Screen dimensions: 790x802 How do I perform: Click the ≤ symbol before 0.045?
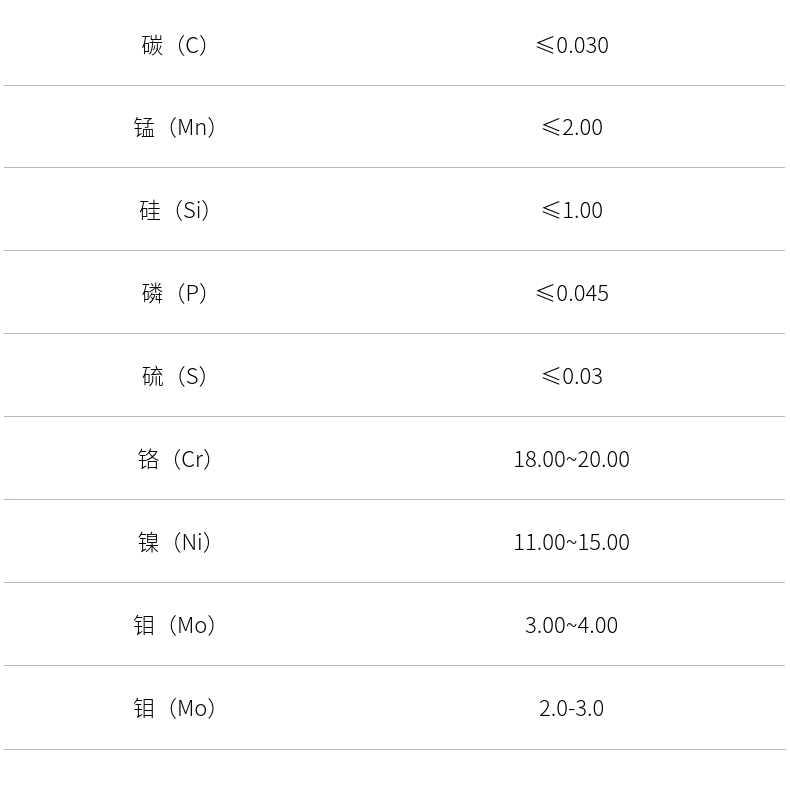(545, 293)
